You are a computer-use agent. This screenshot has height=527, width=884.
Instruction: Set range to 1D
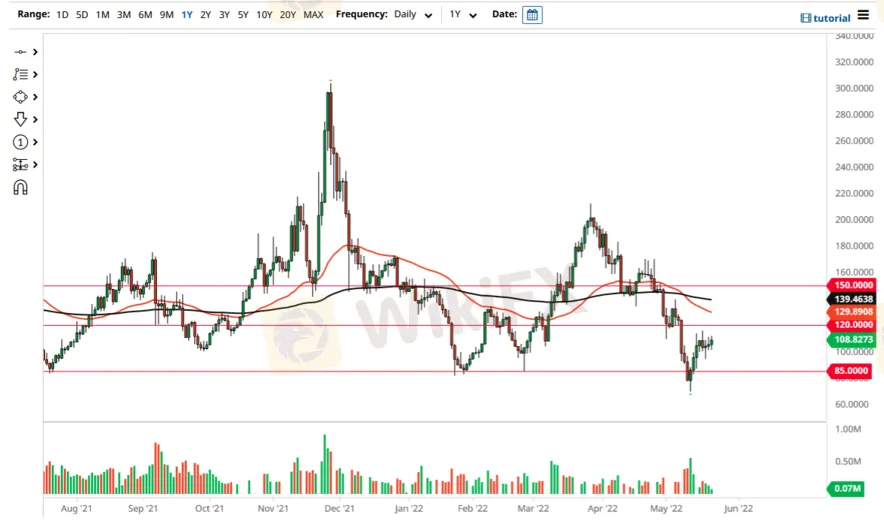click(x=63, y=15)
